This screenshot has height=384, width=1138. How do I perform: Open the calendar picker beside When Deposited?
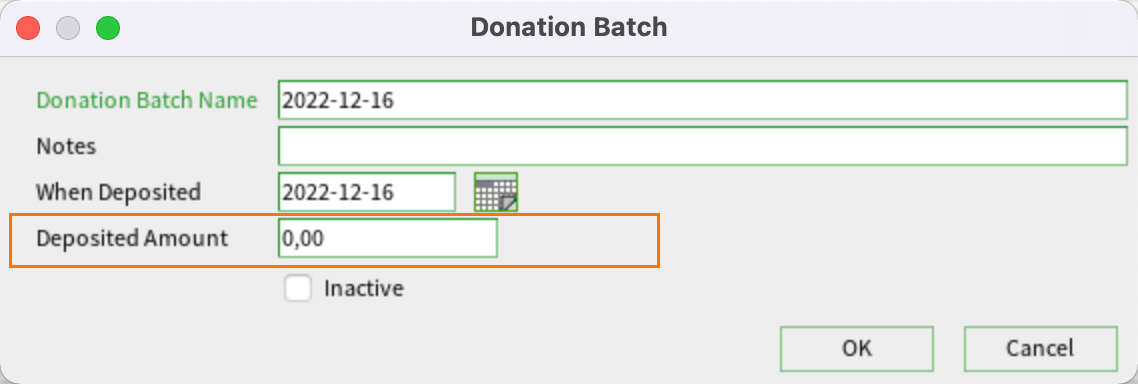click(x=496, y=192)
